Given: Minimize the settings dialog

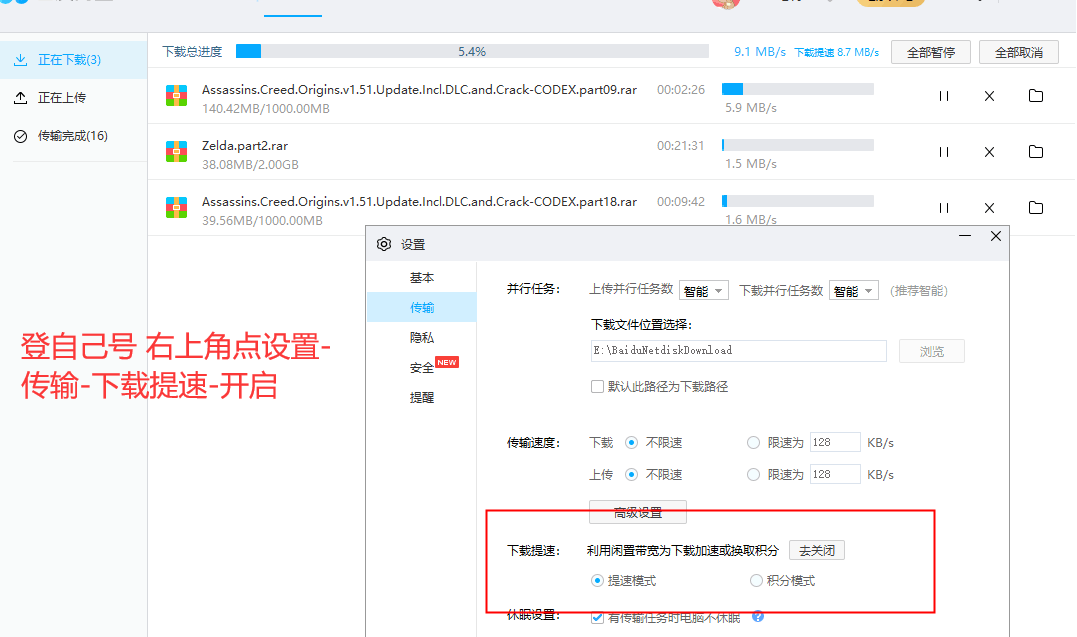Looking at the screenshot, I should pyautogui.click(x=965, y=236).
